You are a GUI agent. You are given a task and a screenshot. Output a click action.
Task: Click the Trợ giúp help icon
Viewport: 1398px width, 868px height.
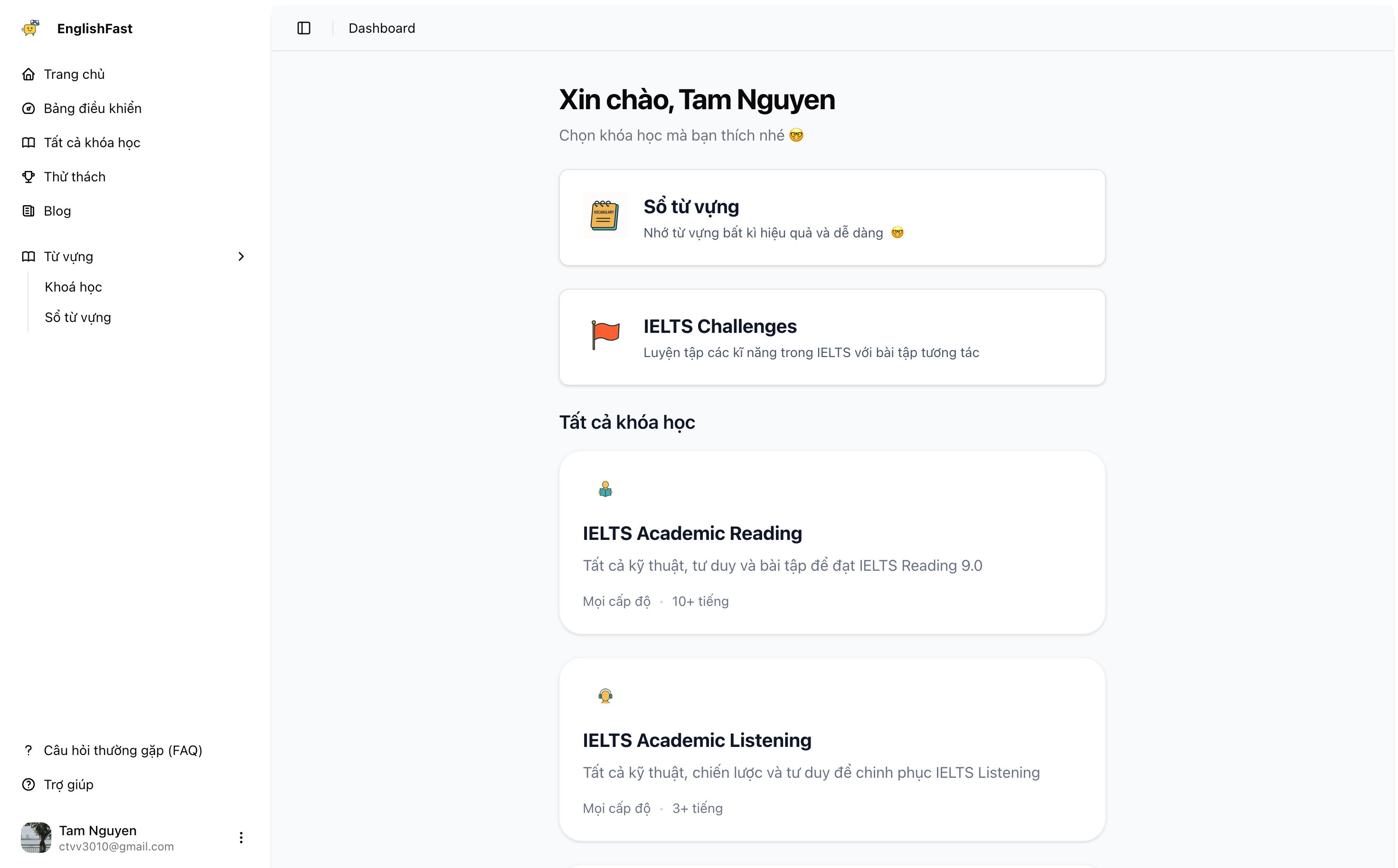coord(28,784)
